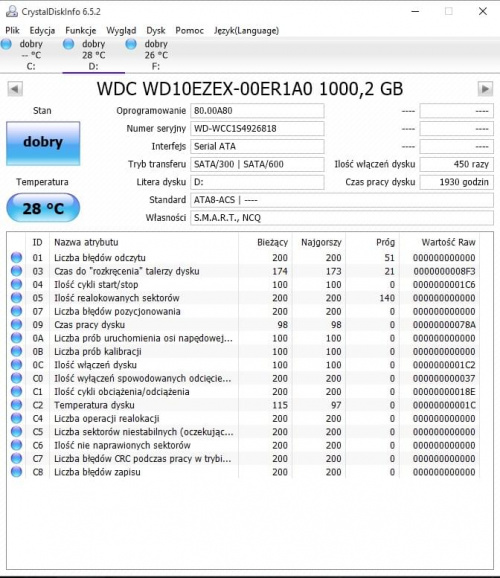Click the Bieżący column header
This screenshot has width=500, height=578.
pos(265,242)
